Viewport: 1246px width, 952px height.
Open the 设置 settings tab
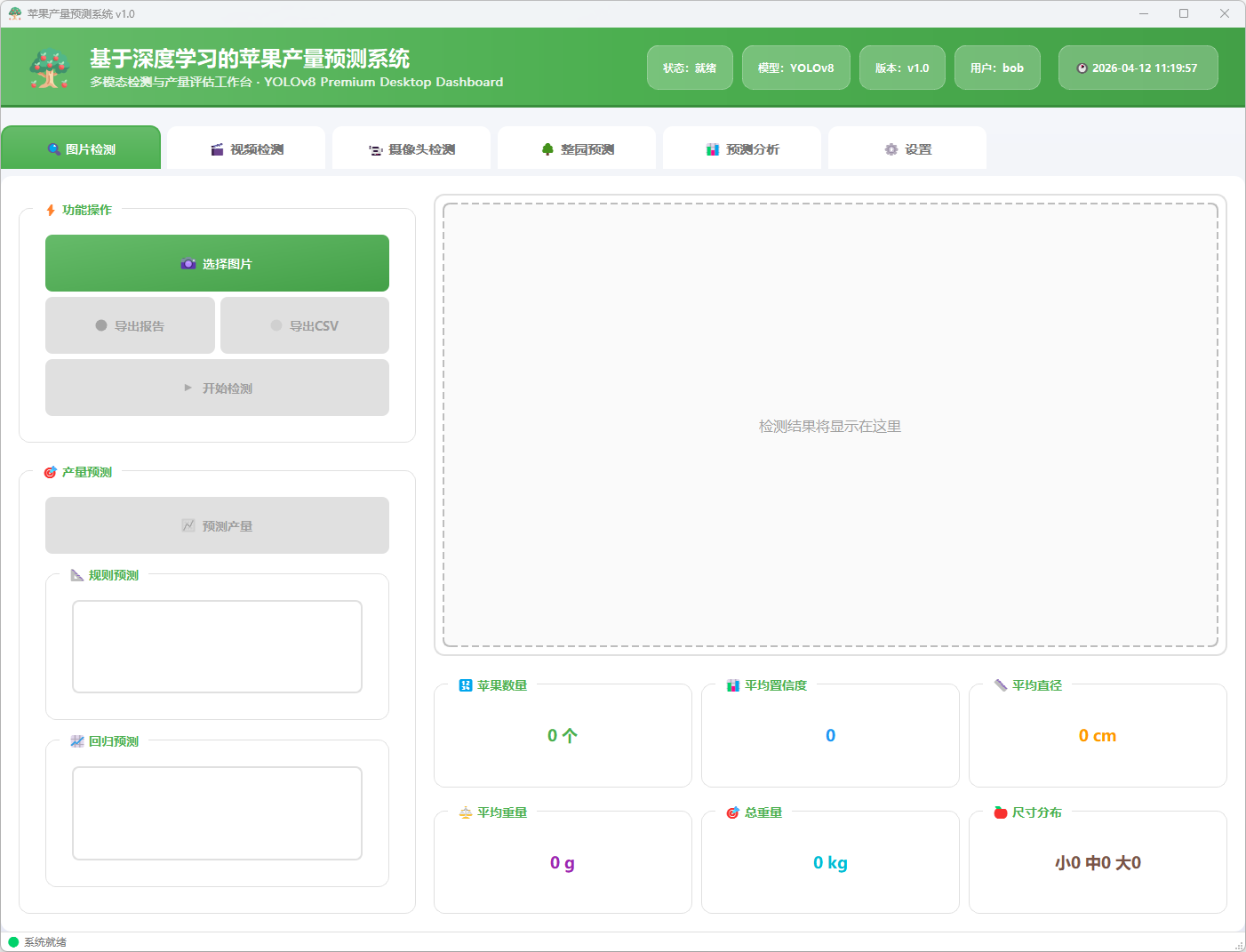907,149
